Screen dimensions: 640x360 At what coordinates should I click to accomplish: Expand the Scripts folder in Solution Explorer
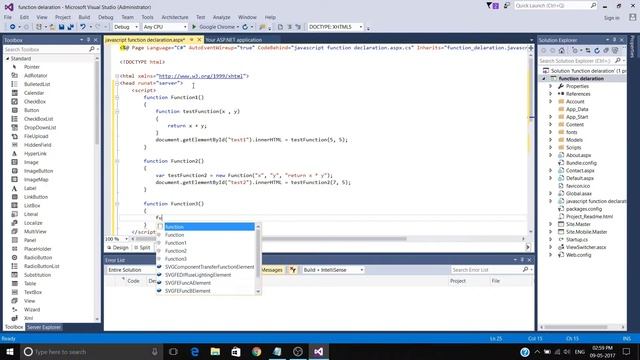coord(550,148)
